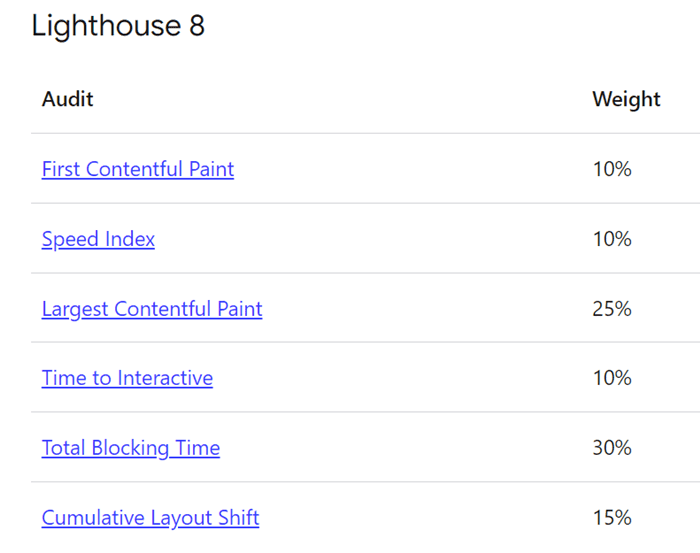Screen dimensions: 700x553
Task: Click empty space between Speed Index and its weight
Action: (373, 239)
